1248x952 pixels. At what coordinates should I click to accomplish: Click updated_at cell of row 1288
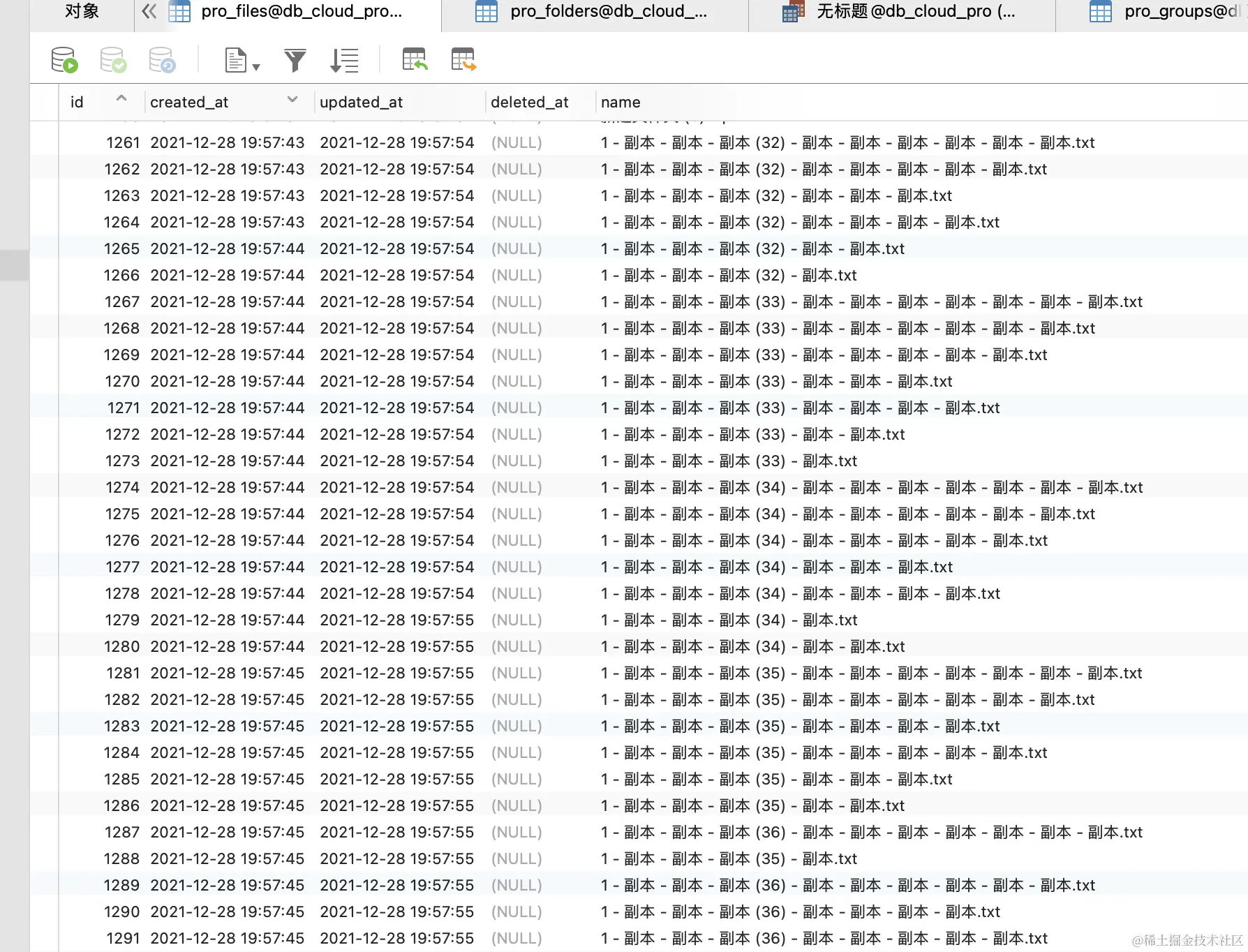[x=397, y=858]
